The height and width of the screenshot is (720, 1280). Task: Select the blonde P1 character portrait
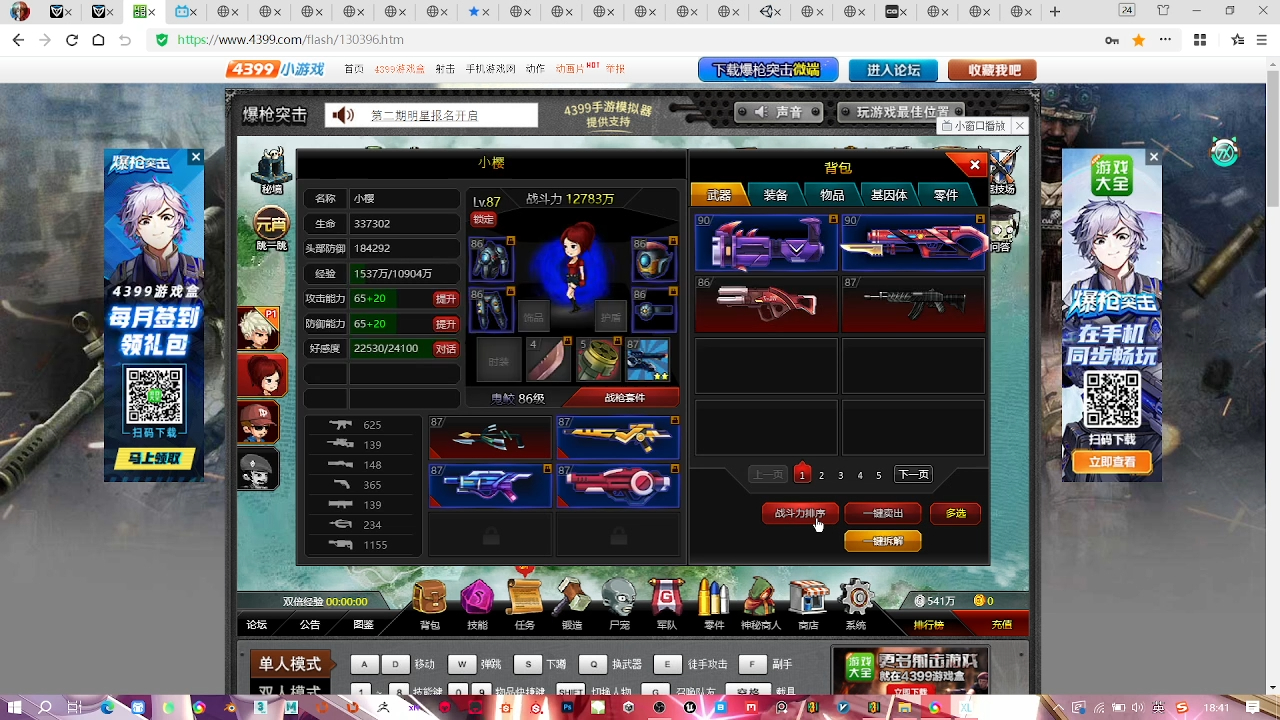coord(259,328)
